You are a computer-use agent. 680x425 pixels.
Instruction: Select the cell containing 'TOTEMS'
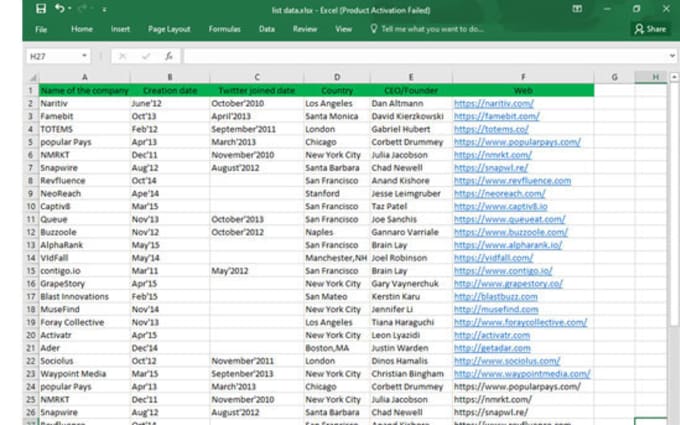point(85,129)
